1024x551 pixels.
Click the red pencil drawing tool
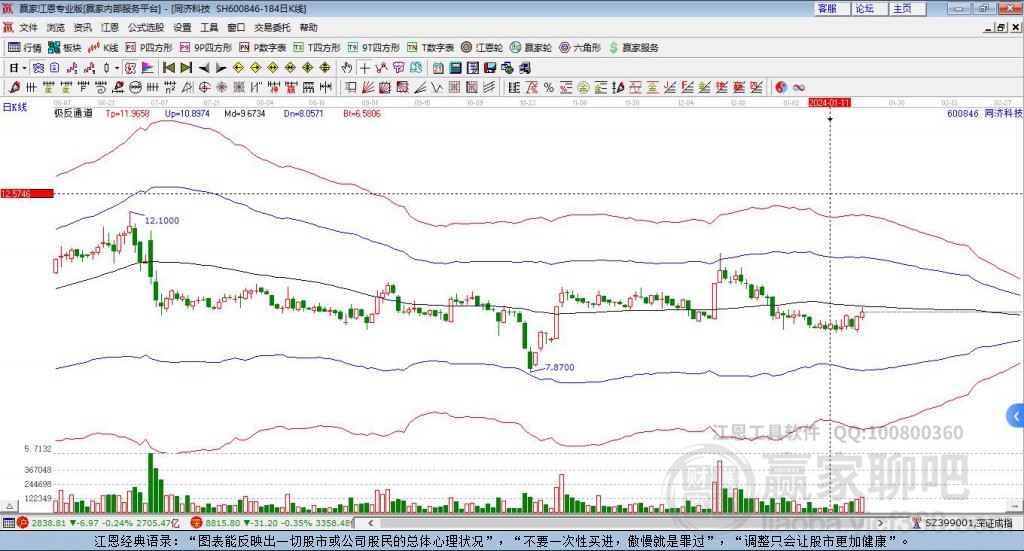pos(14,87)
